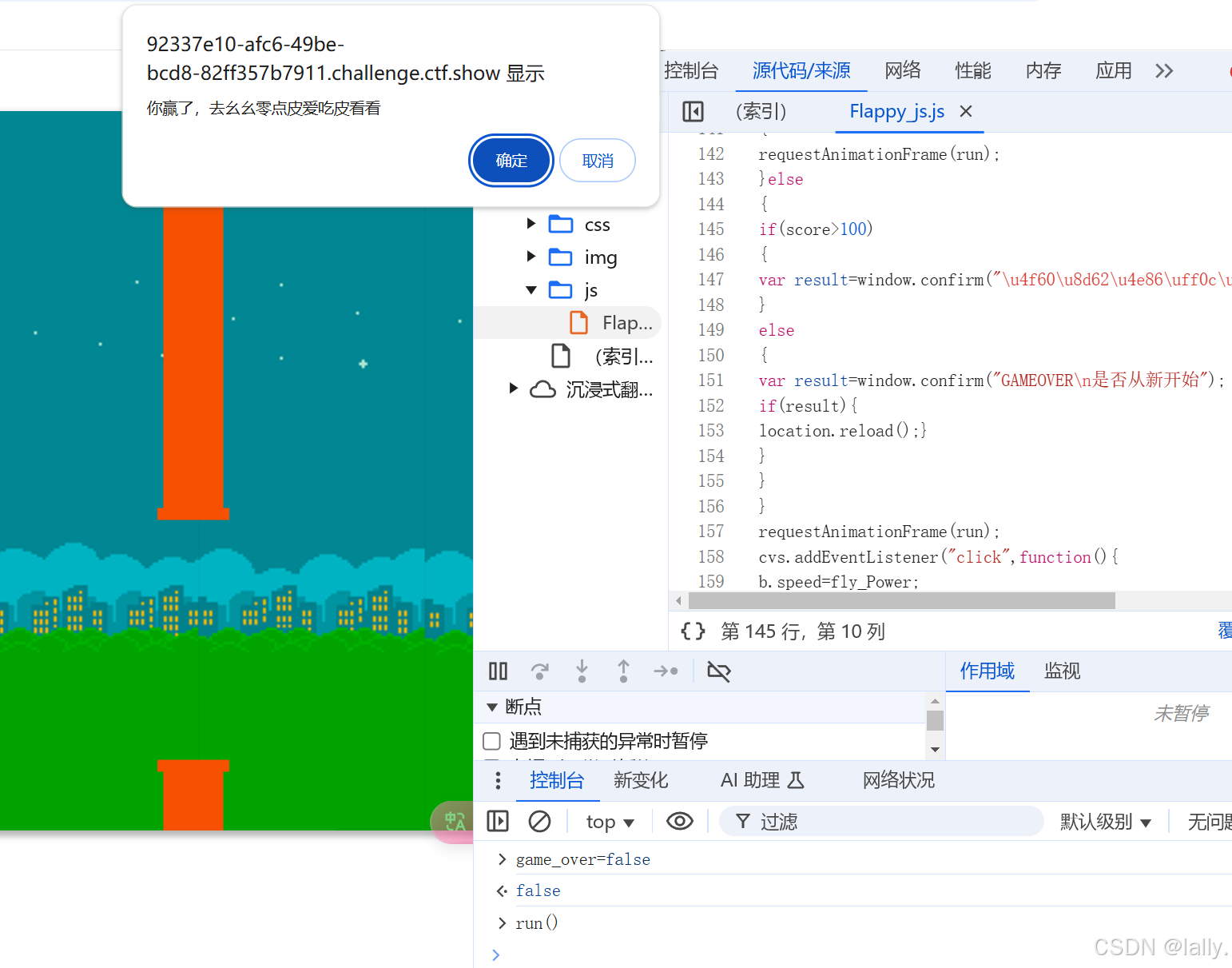Open the 应用 panel tab
This screenshot has height=968, width=1232.
tap(1114, 70)
